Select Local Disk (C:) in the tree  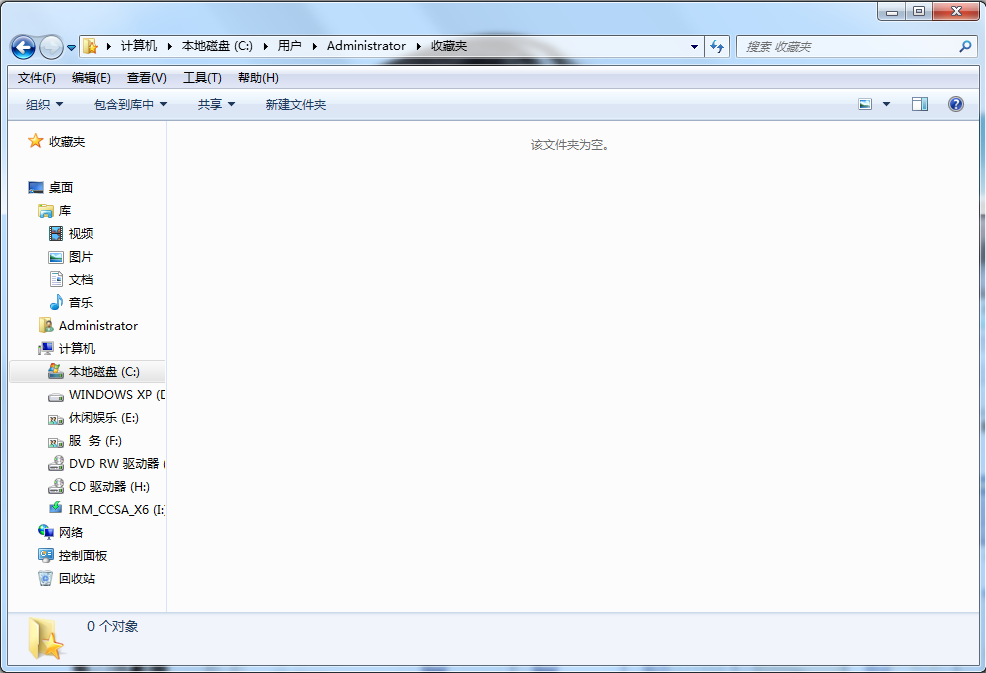(x=104, y=371)
